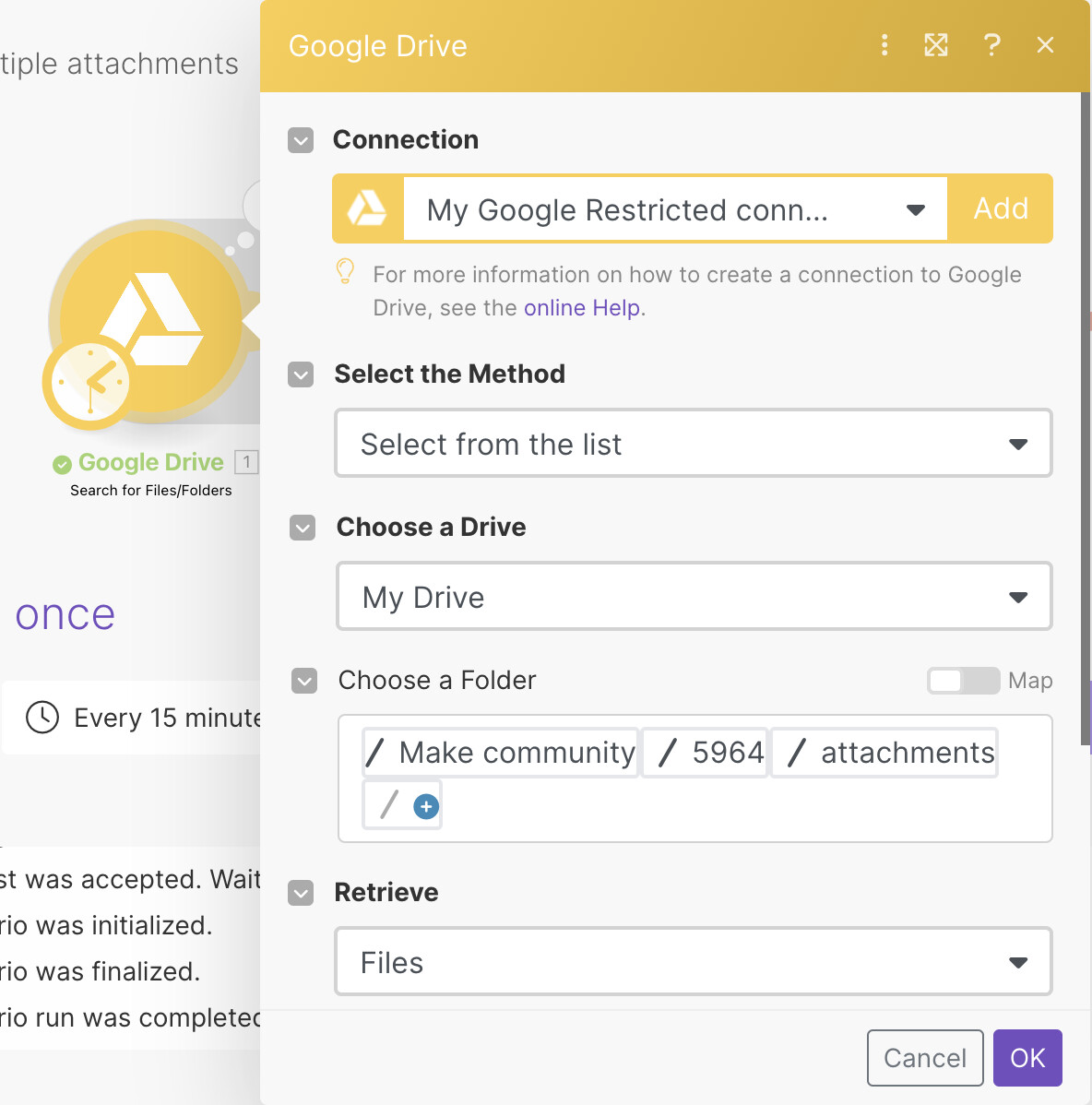Click the 'tiple attachments' scenario title
Image resolution: width=1092 pixels, height=1105 pixels.
tap(119, 65)
